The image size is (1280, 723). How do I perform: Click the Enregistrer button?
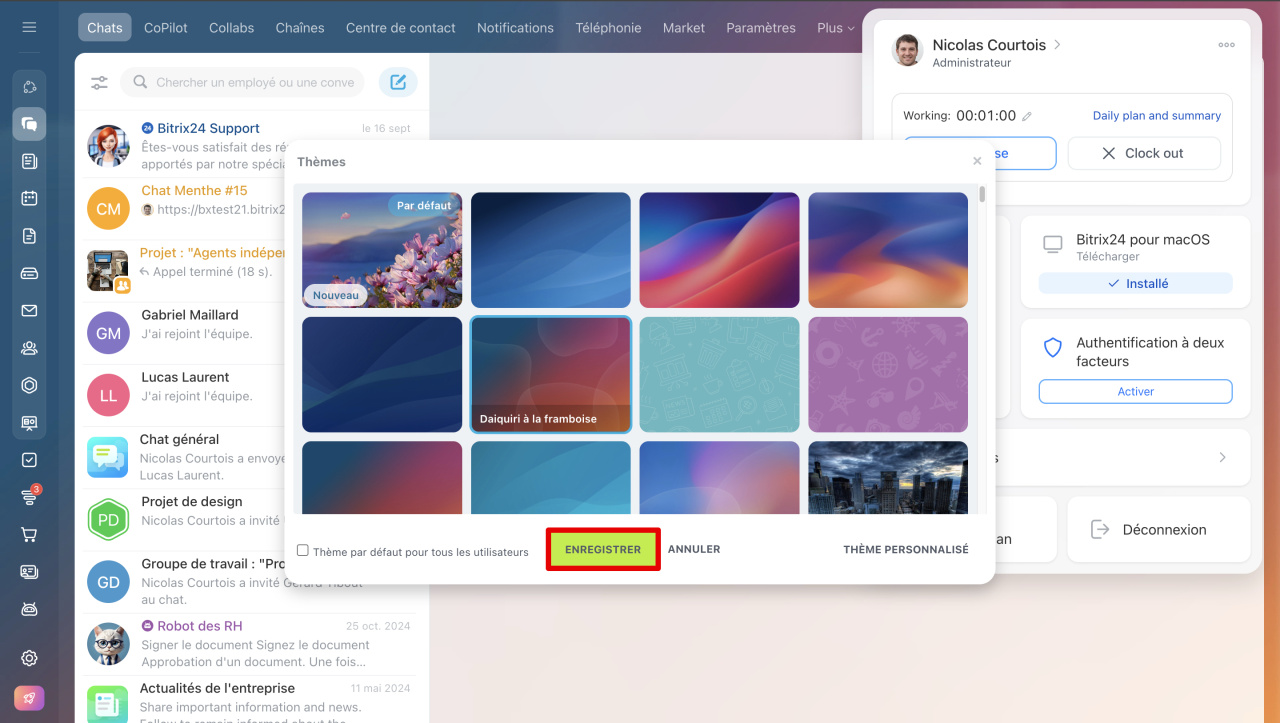[603, 550]
